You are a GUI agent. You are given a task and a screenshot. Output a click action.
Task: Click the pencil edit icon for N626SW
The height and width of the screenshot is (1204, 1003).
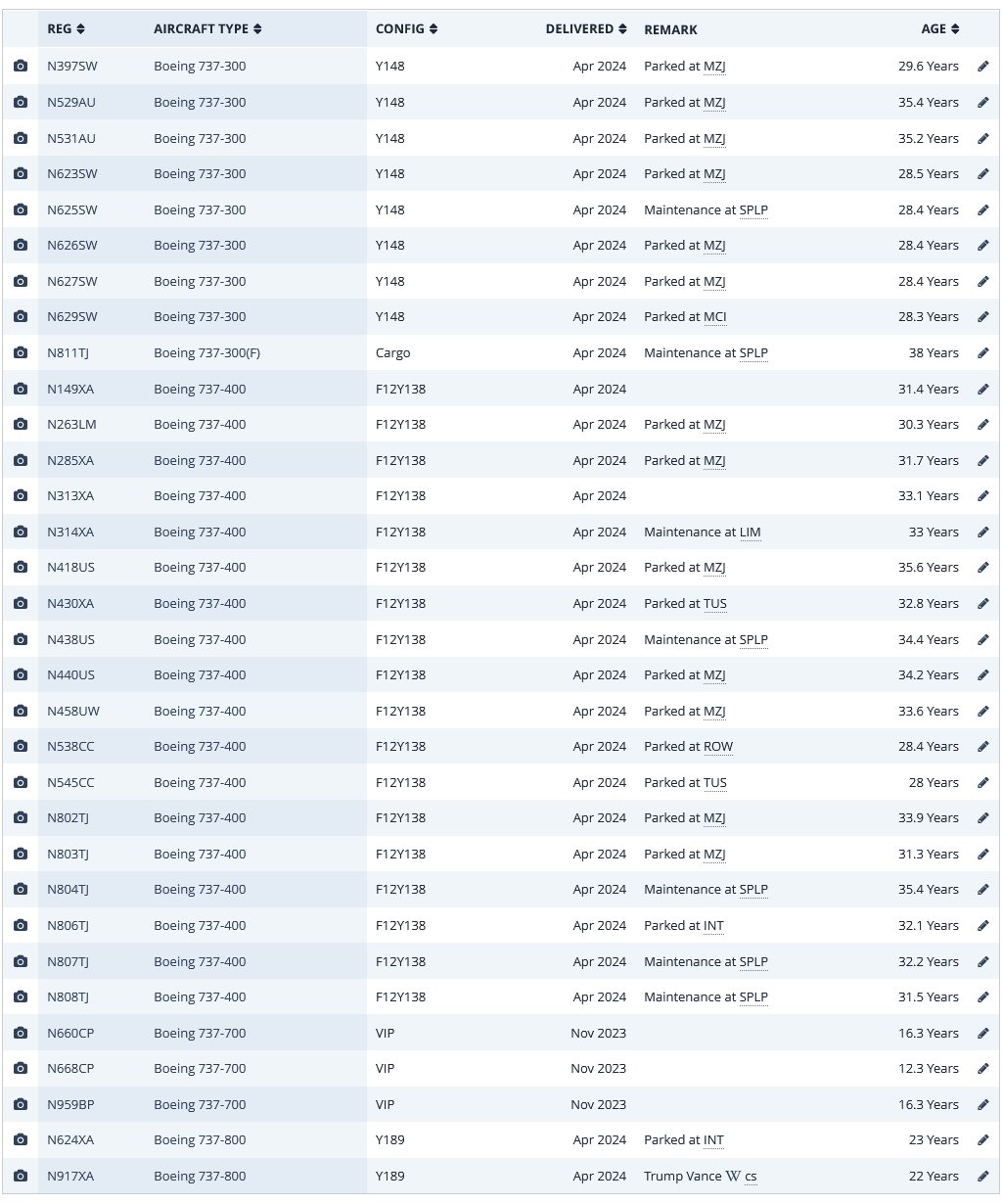[983, 245]
